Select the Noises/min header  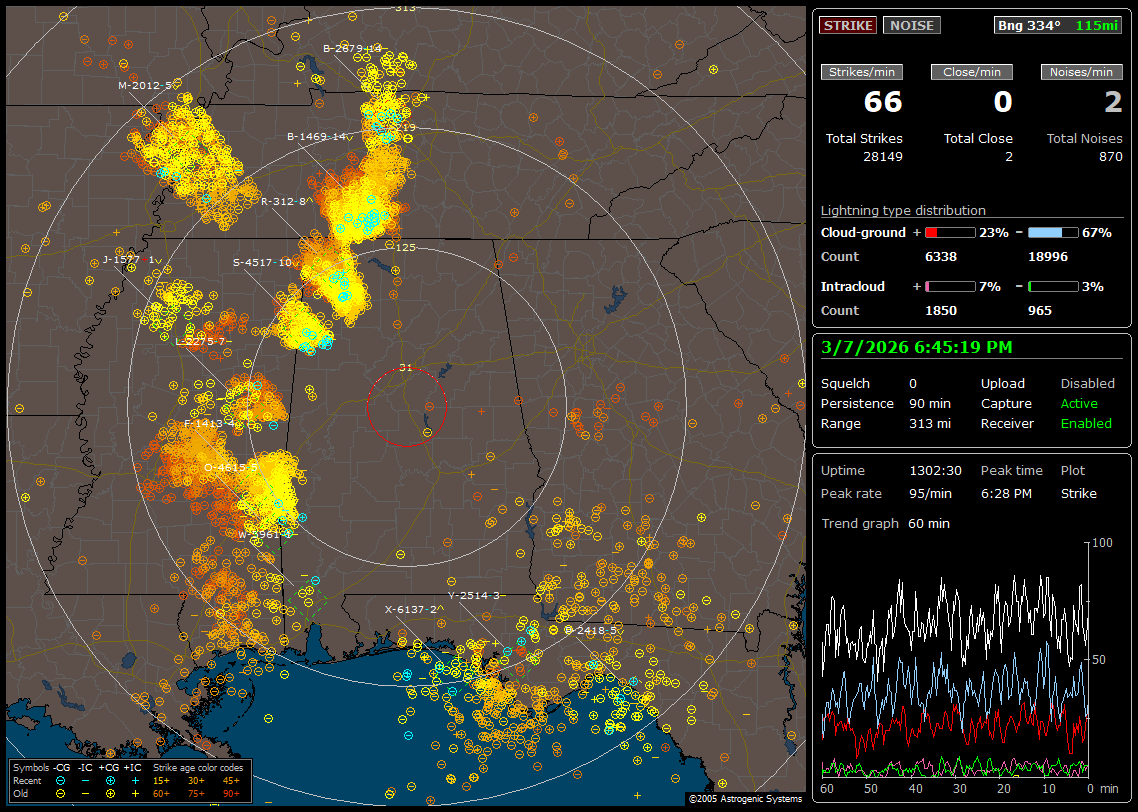coord(1081,72)
